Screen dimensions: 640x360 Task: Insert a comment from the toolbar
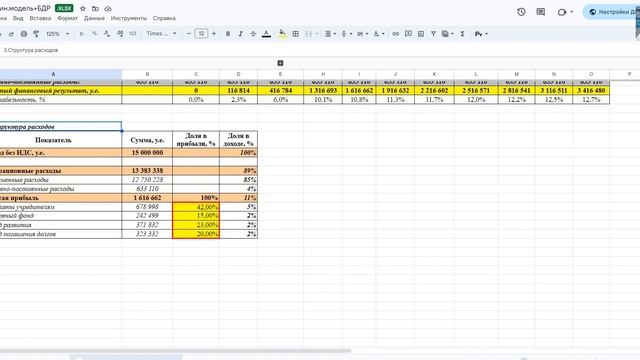(x=408, y=34)
